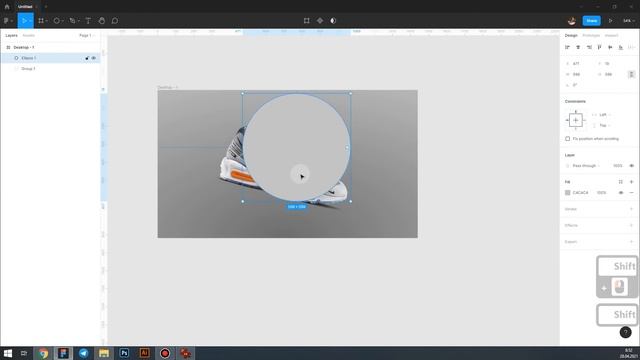The image size is (640, 360).
Task: Click the fill opacity percentage field
Action: 602,193
